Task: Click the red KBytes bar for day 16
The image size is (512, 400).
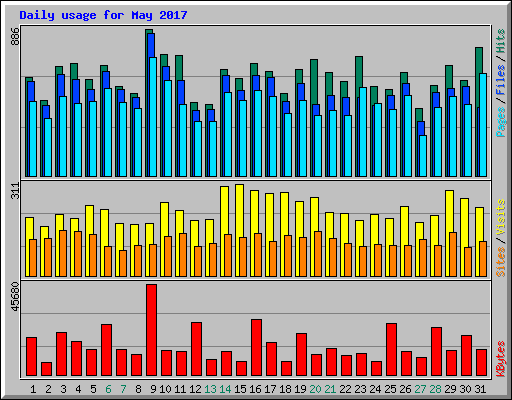Action: [x=256, y=348]
